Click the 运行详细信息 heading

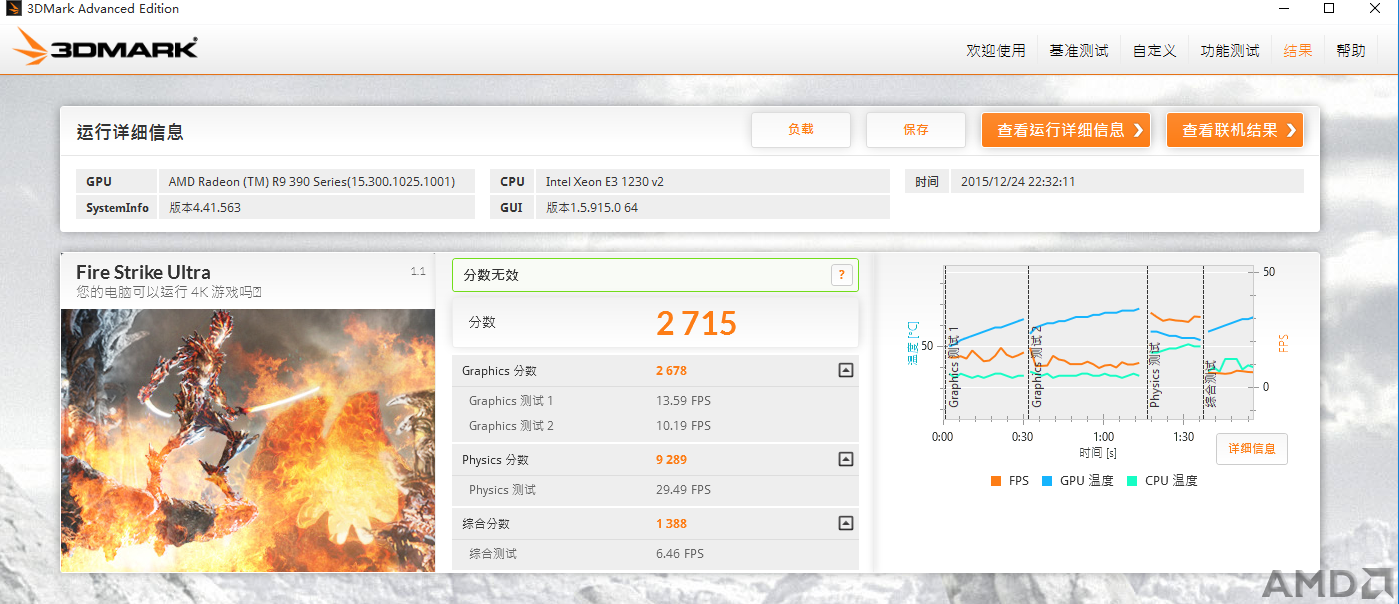click(130, 132)
